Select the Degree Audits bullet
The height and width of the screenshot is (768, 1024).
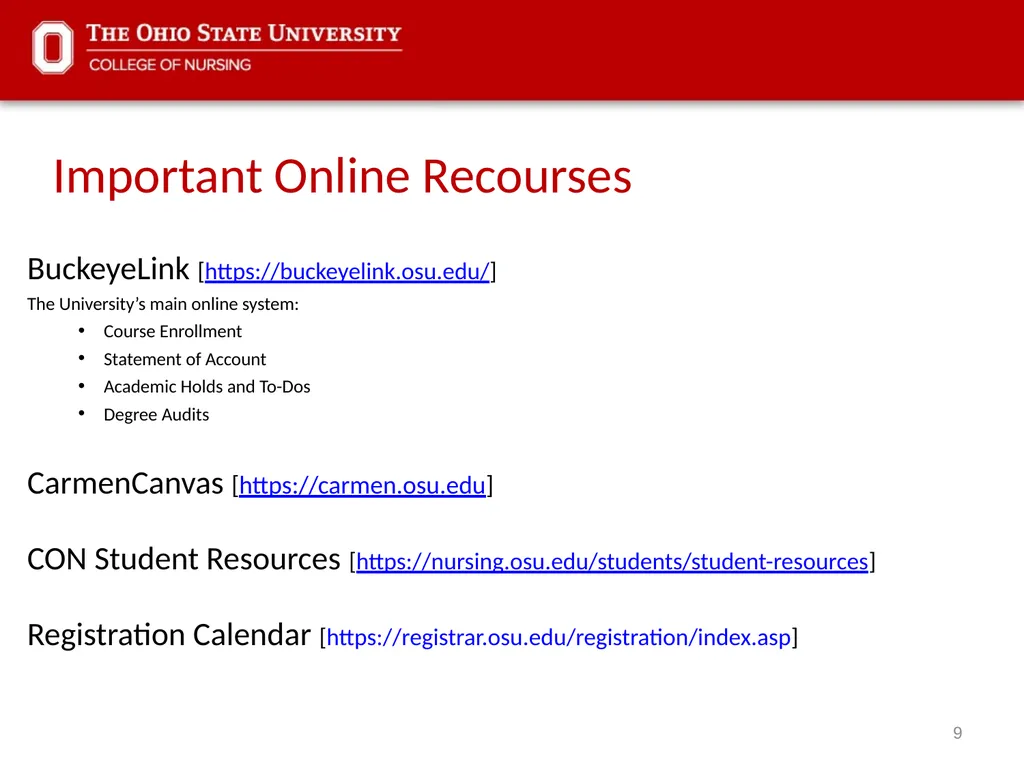click(x=156, y=415)
